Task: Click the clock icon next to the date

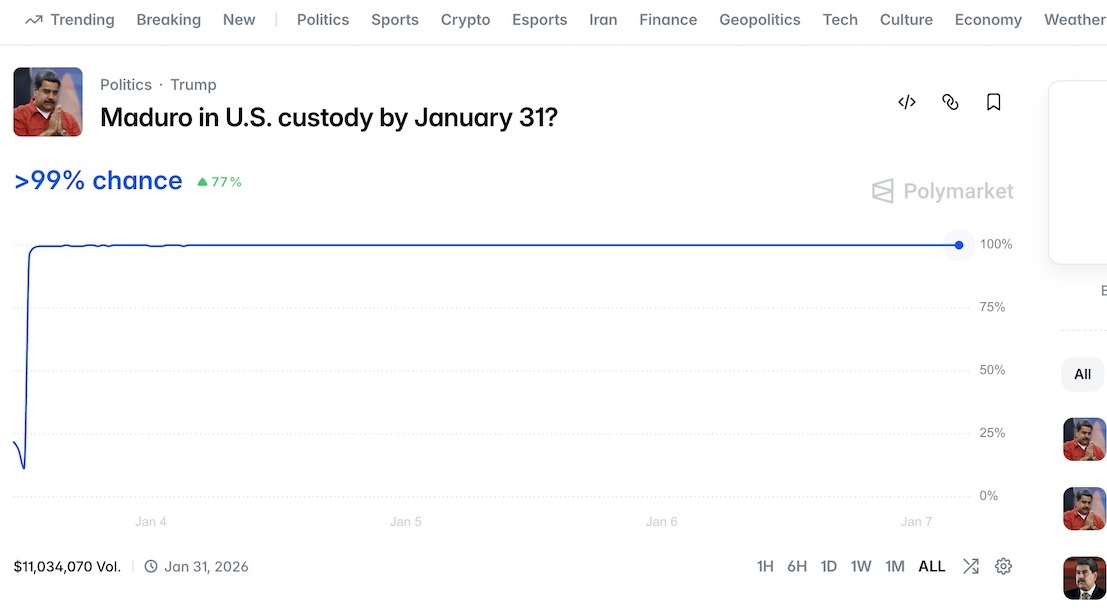Action: 149,566
